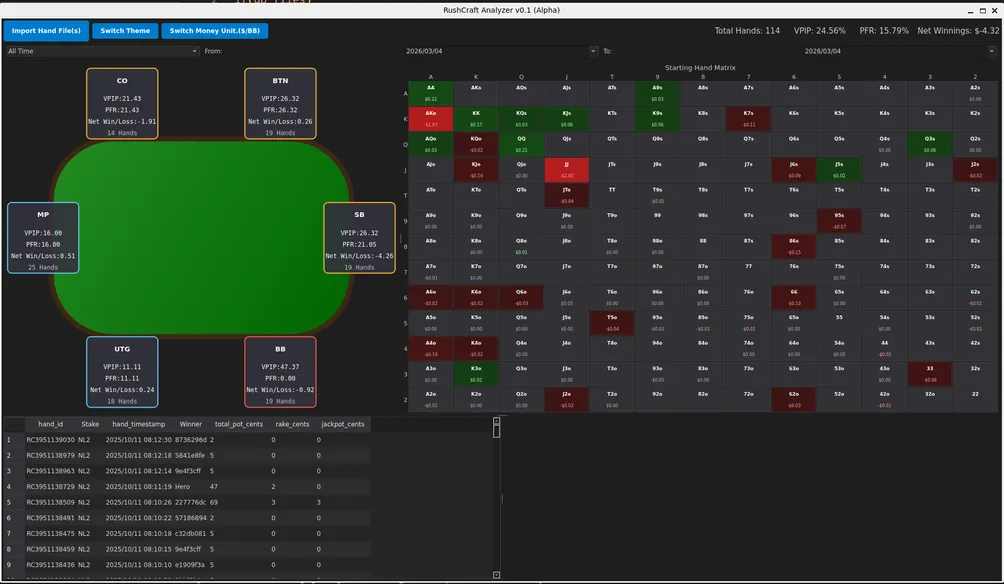Click the BB seat card
The height and width of the screenshot is (584, 1004).
[280, 371]
